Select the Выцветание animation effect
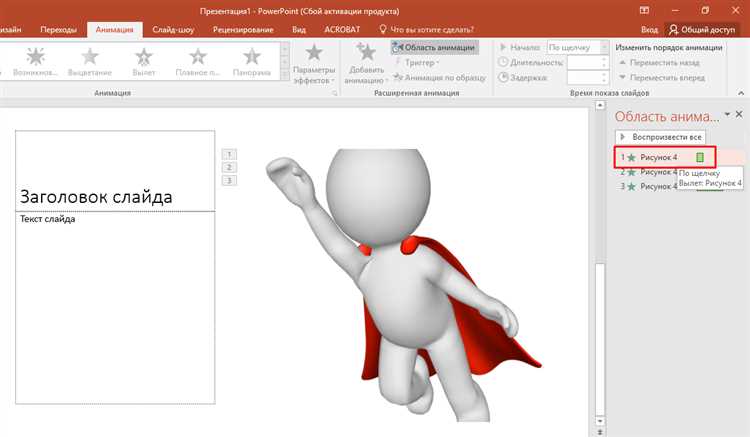The height and width of the screenshot is (437, 750). click(90, 60)
